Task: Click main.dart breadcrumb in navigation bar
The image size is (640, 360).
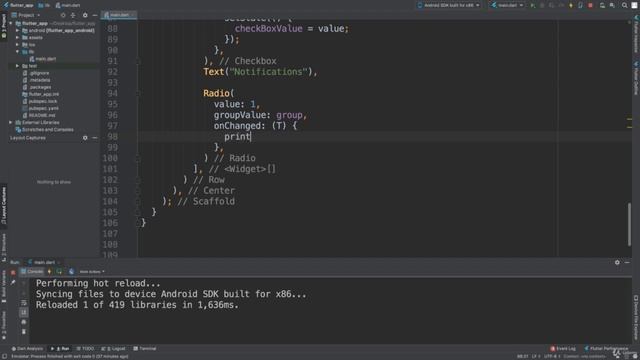Action: click(x=68, y=5)
